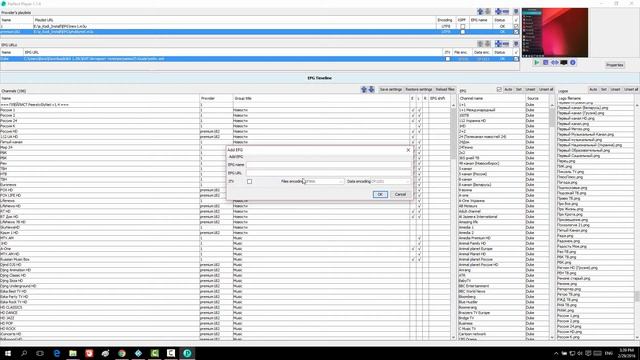Viewport: 640px width, 360px height.
Task: Open the Properties button near preview
Action: click(x=614, y=65)
